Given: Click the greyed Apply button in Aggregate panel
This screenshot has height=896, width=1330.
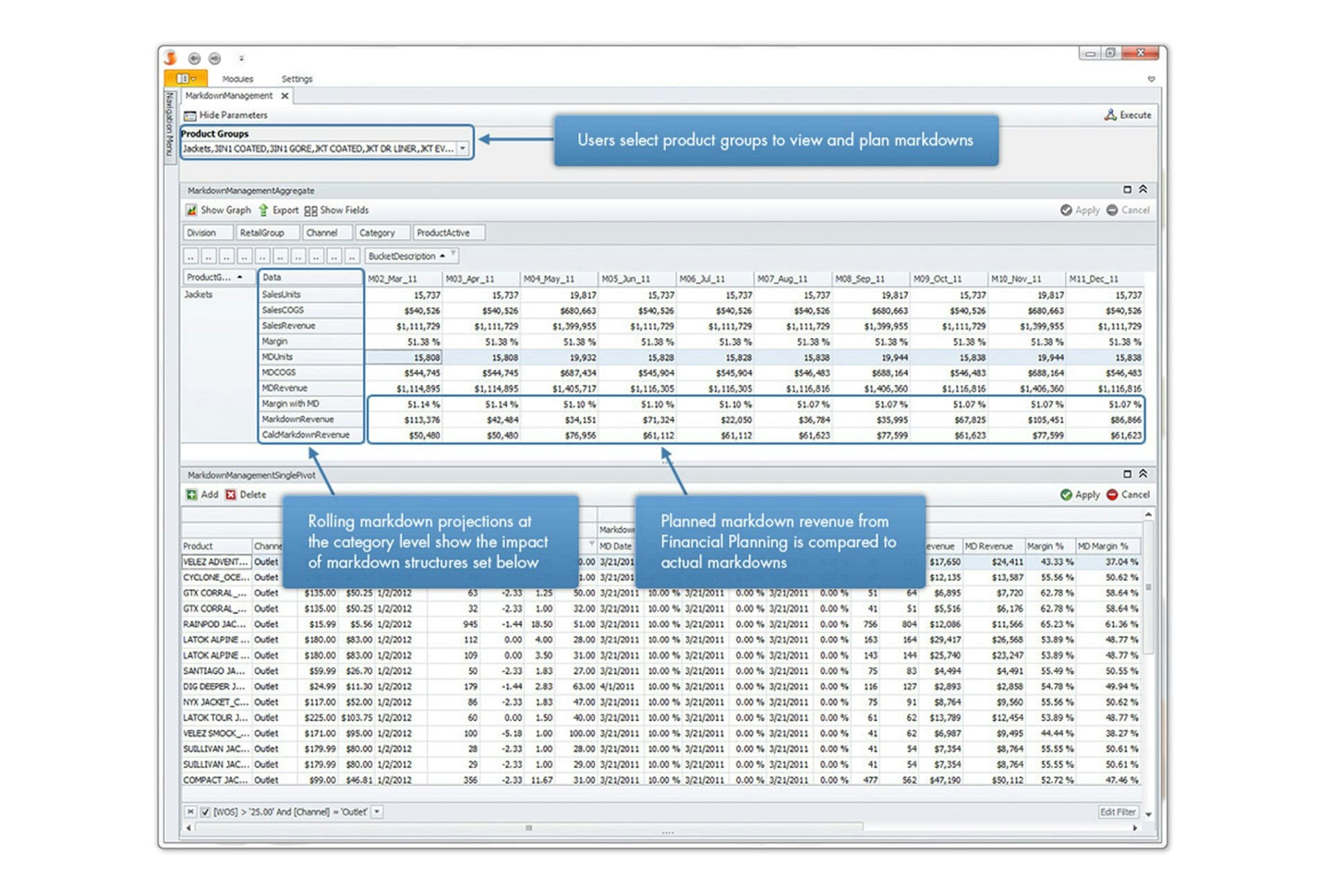Looking at the screenshot, I should (1080, 210).
